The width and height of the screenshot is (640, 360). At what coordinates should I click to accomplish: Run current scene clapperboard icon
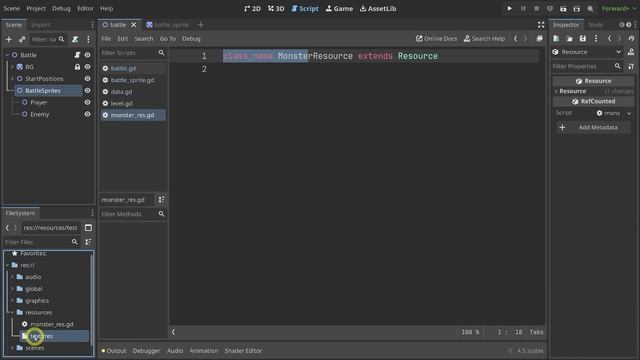point(563,9)
